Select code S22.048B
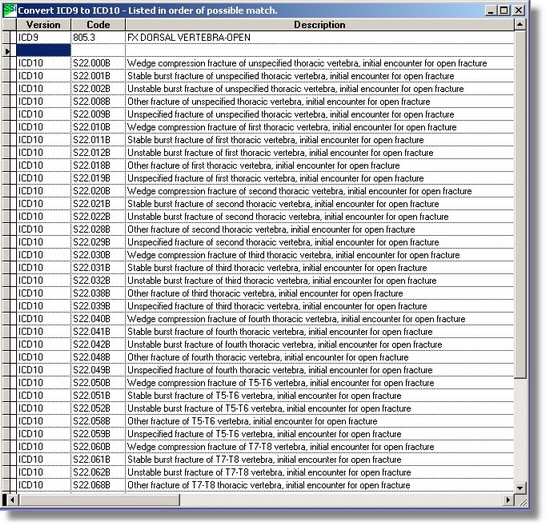Image resolution: width=546 pixels, height=526 pixels. 98,357
